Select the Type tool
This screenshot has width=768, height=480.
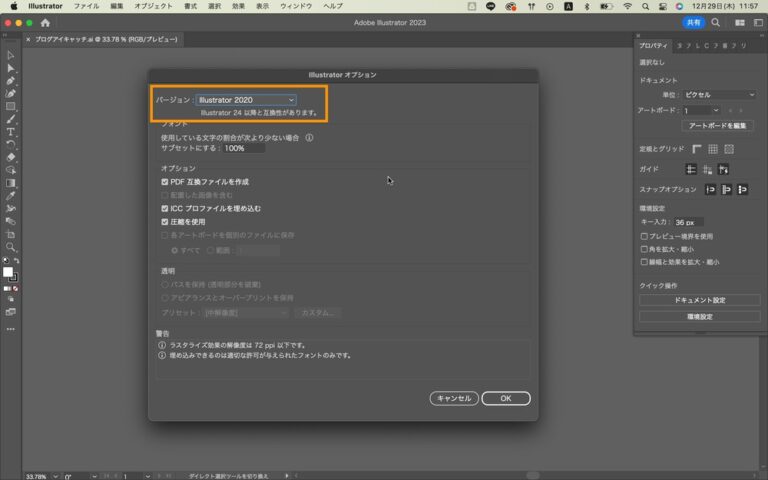(10, 132)
